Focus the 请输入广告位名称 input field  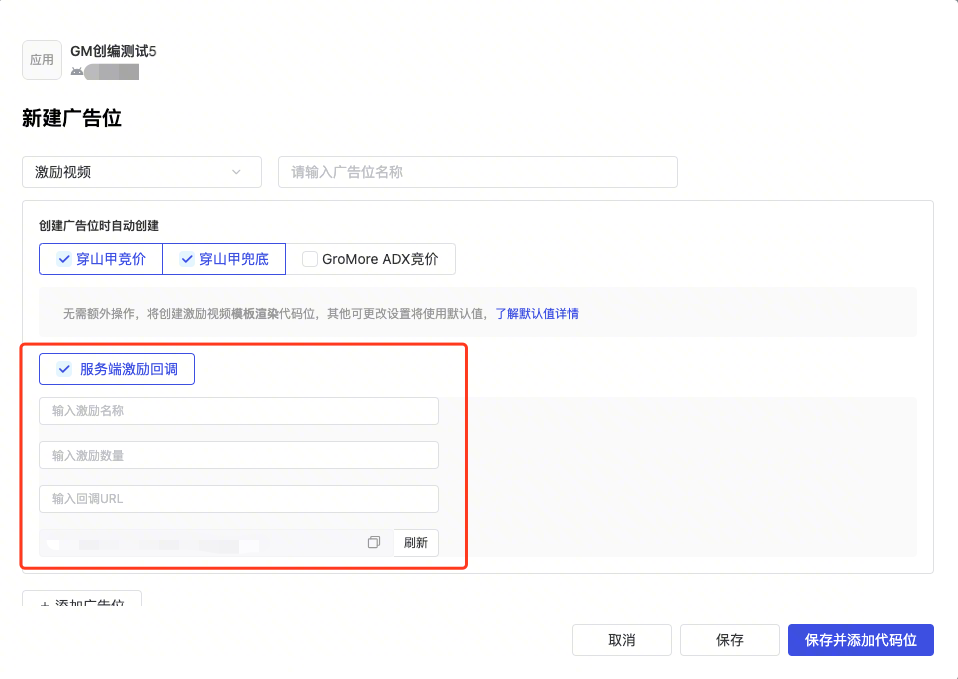point(477,172)
